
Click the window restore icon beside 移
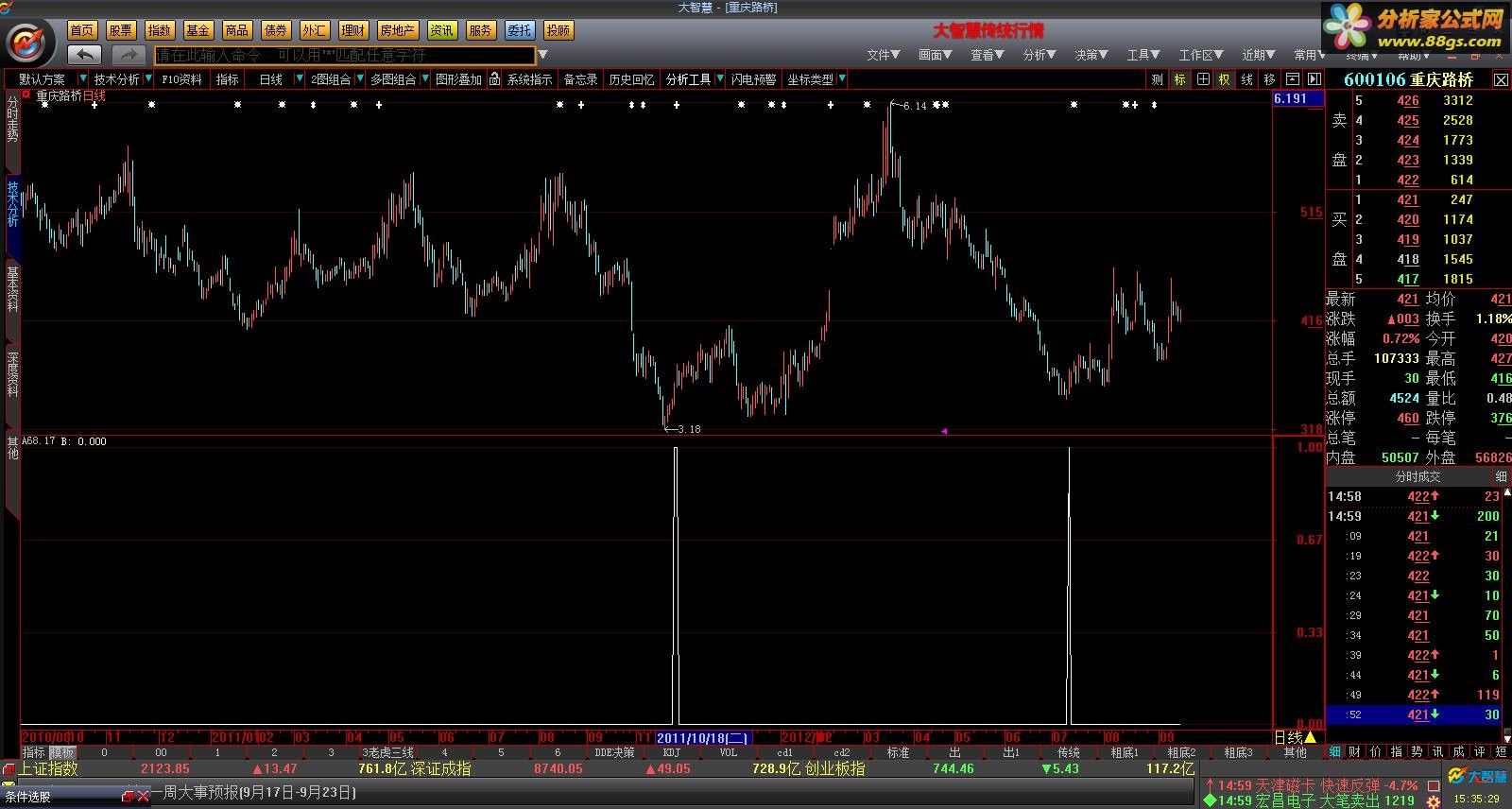click(x=1292, y=79)
